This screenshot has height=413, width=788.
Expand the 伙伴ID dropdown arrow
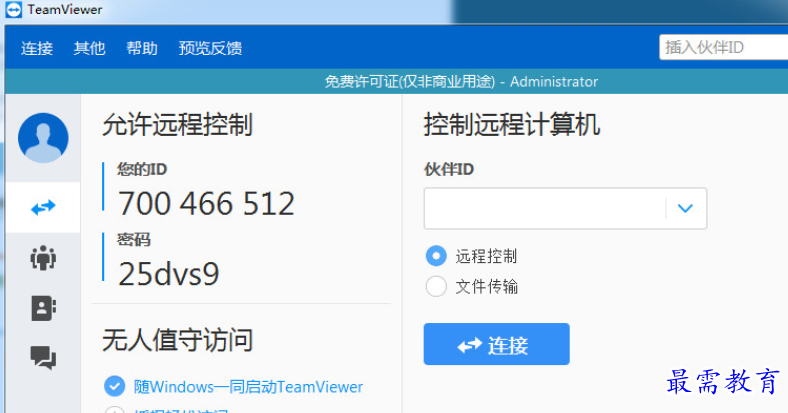point(685,208)
